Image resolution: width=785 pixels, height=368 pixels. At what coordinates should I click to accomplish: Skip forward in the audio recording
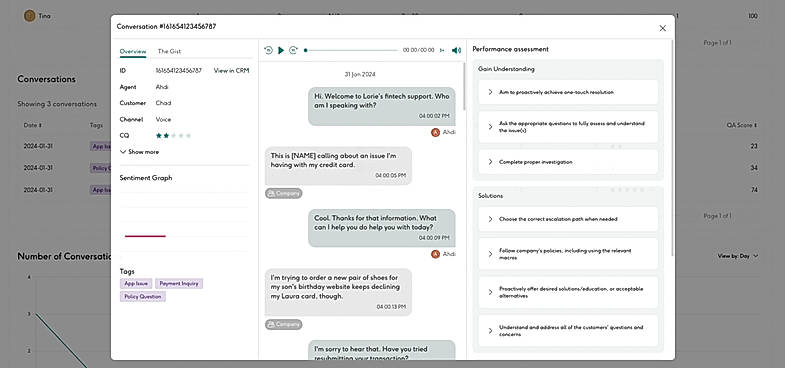click(x=293, y=50)
